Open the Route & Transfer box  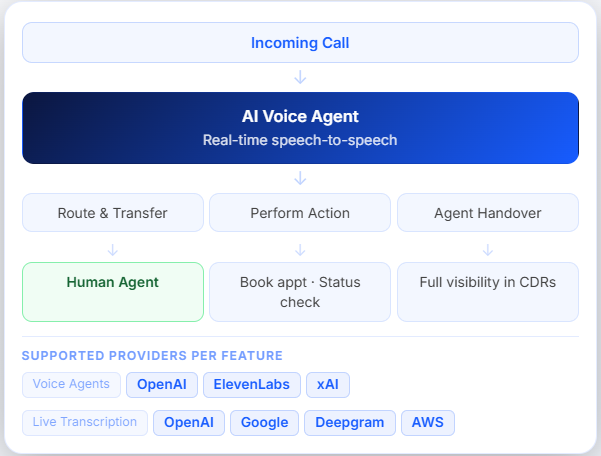point(113,213)
